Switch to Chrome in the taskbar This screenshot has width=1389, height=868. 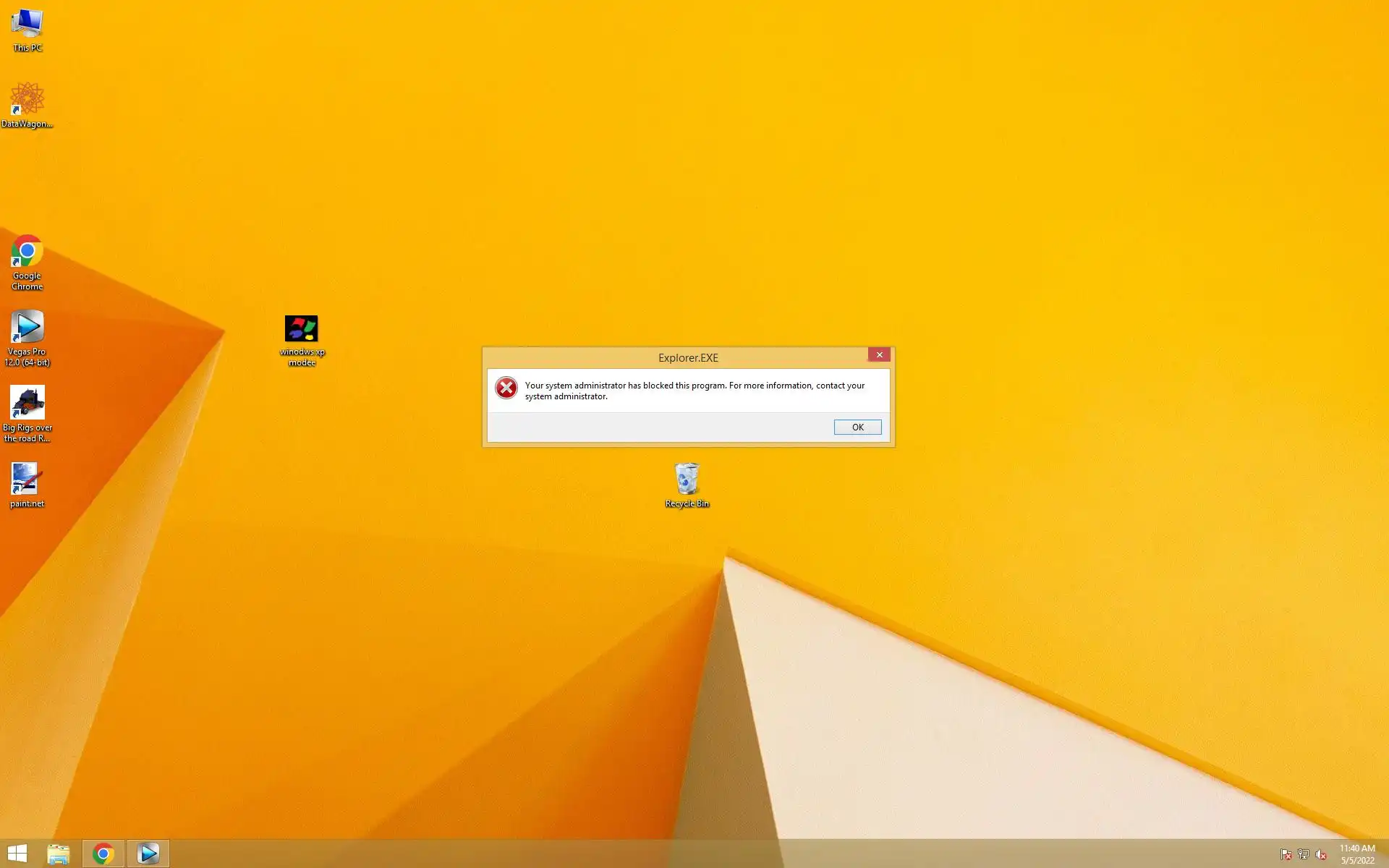103,854
